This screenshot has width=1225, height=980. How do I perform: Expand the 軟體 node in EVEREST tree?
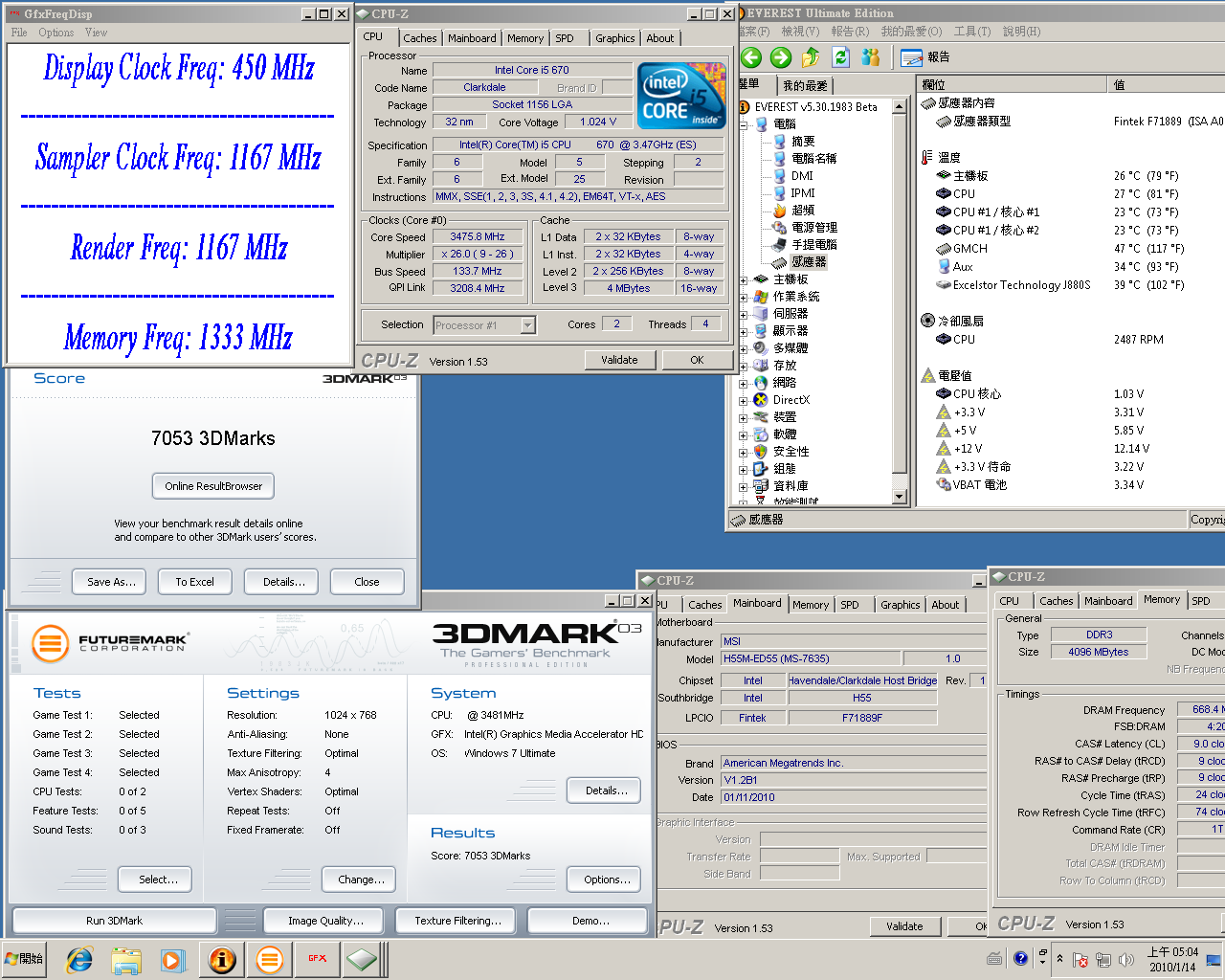click(744, 435)
